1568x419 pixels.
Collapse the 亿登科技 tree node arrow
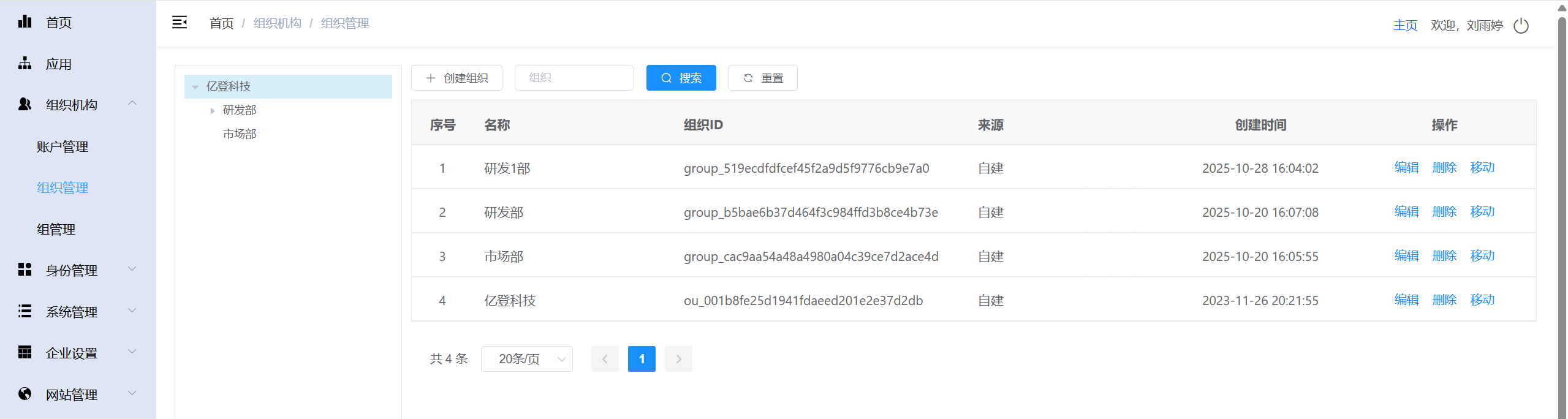[195, 87]
